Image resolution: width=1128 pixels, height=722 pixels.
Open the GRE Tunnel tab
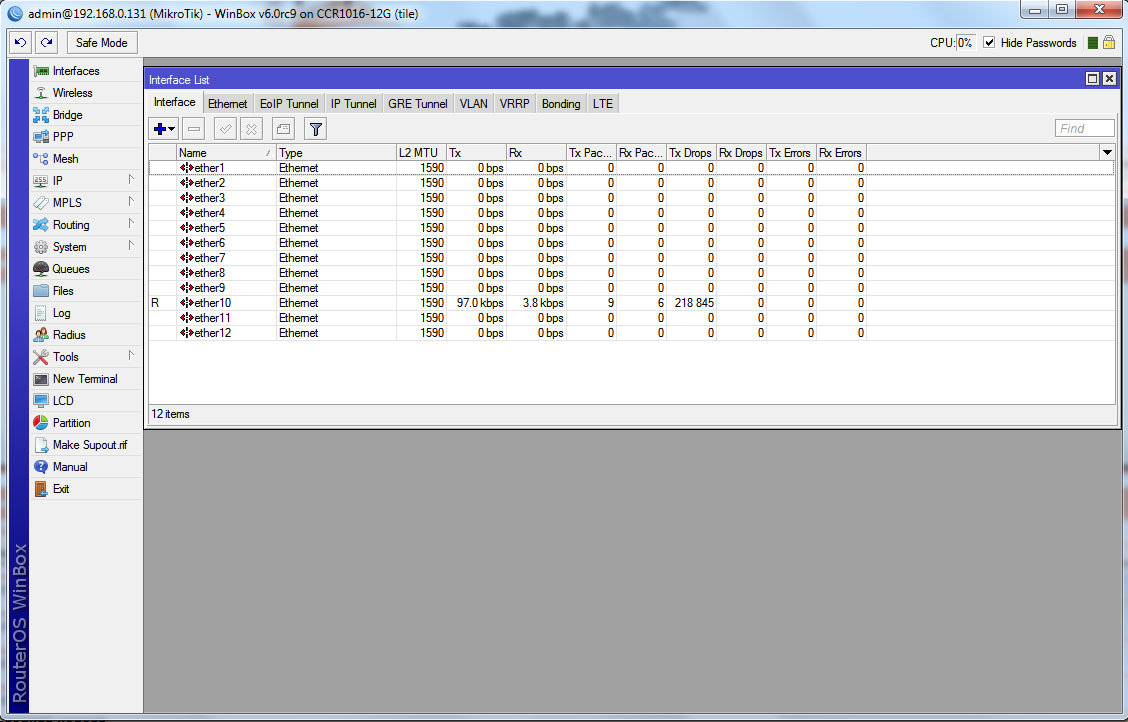point(417,102)
